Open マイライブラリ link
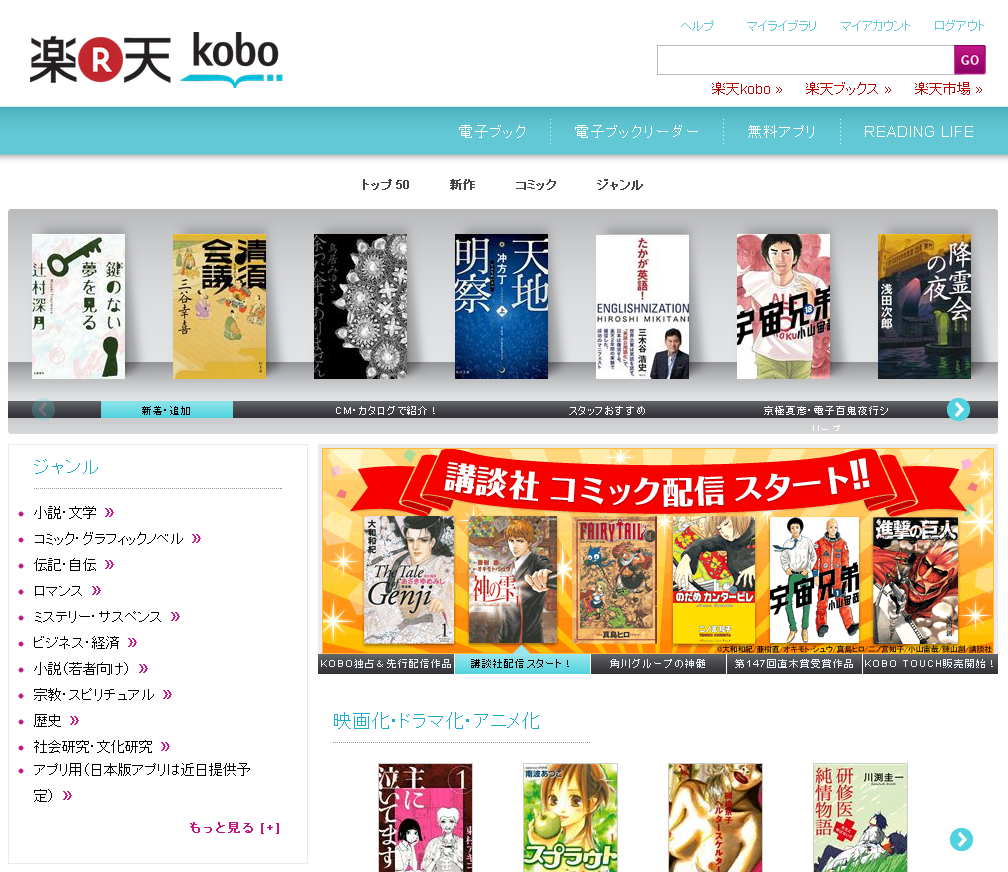Viewport: 1008px width, 872px height. 781,26
